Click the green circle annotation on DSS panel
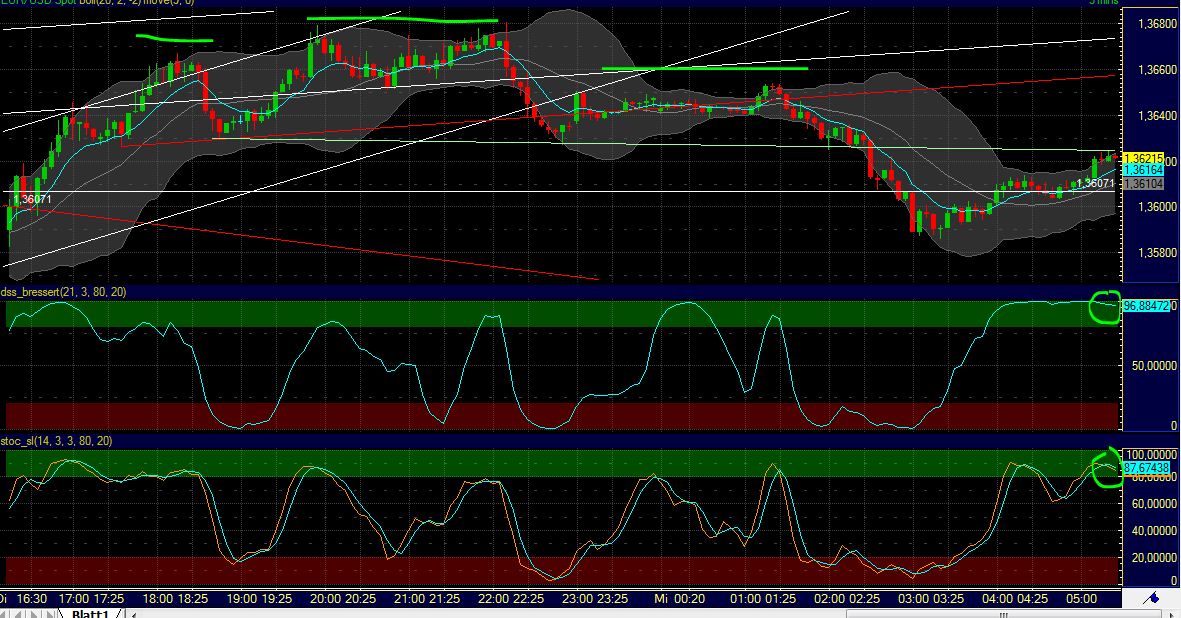Screen dimensions: 1181x618 coord(1104,307)
